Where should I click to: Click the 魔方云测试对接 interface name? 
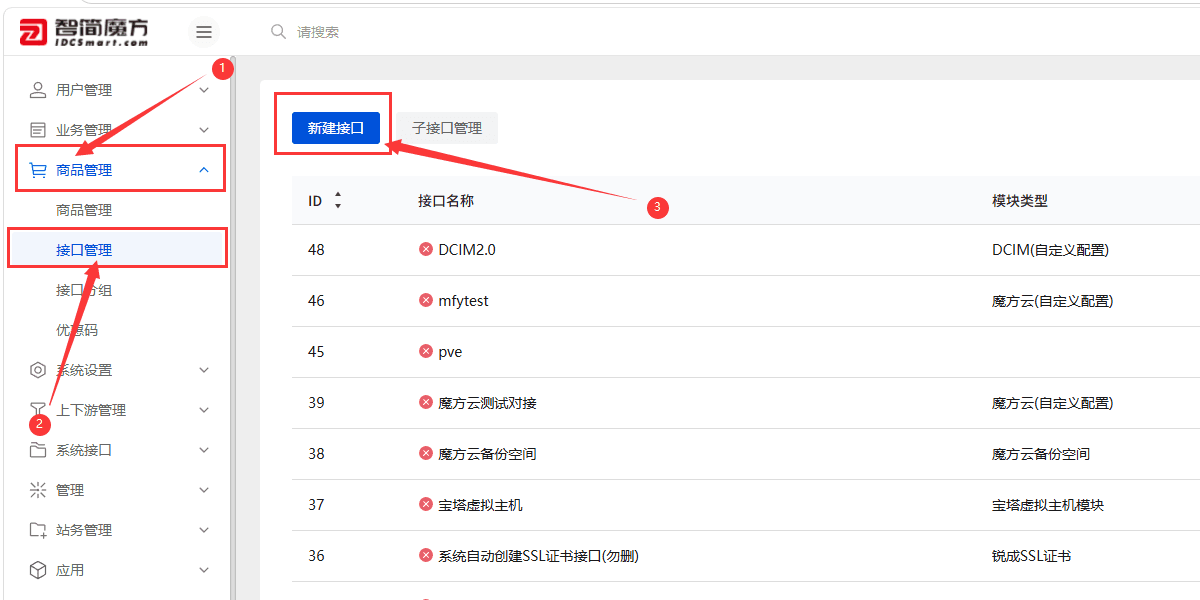coord(487,403)
